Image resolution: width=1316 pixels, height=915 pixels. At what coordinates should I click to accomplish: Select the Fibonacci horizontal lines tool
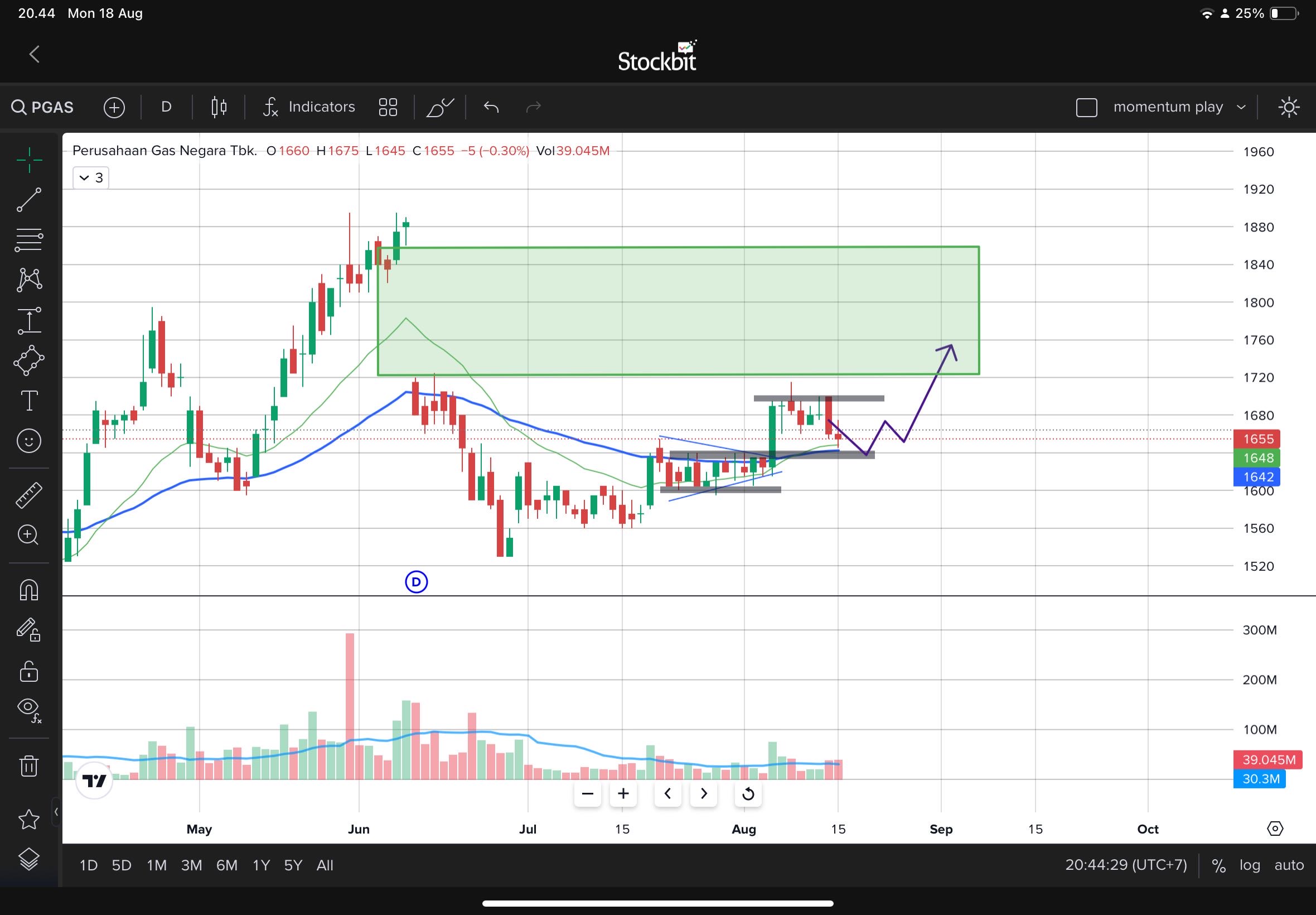click(x=28, y=240)
